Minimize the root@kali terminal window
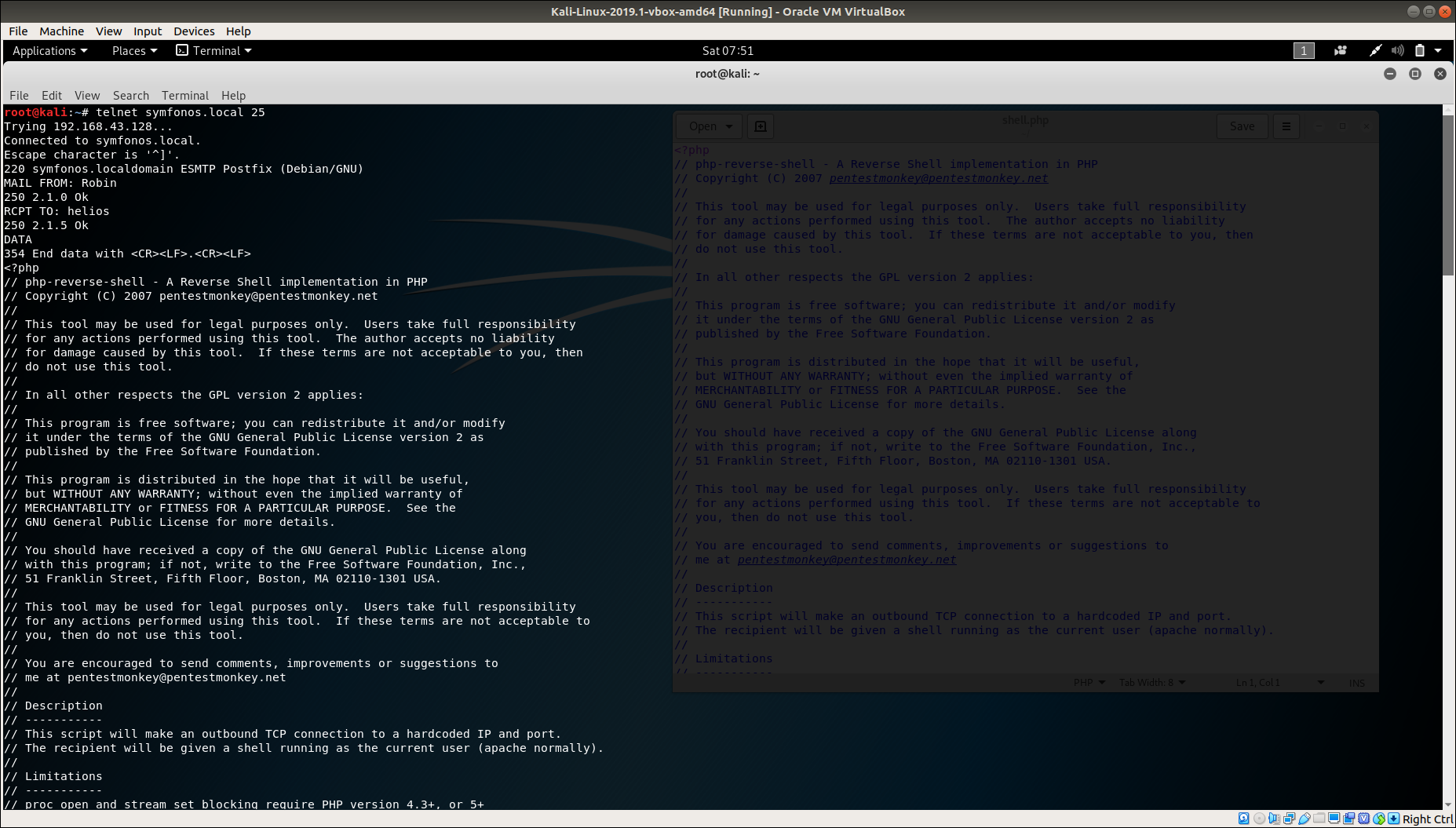The width and height of the screenshot is (1456, 828). (x=1390, y=74)
